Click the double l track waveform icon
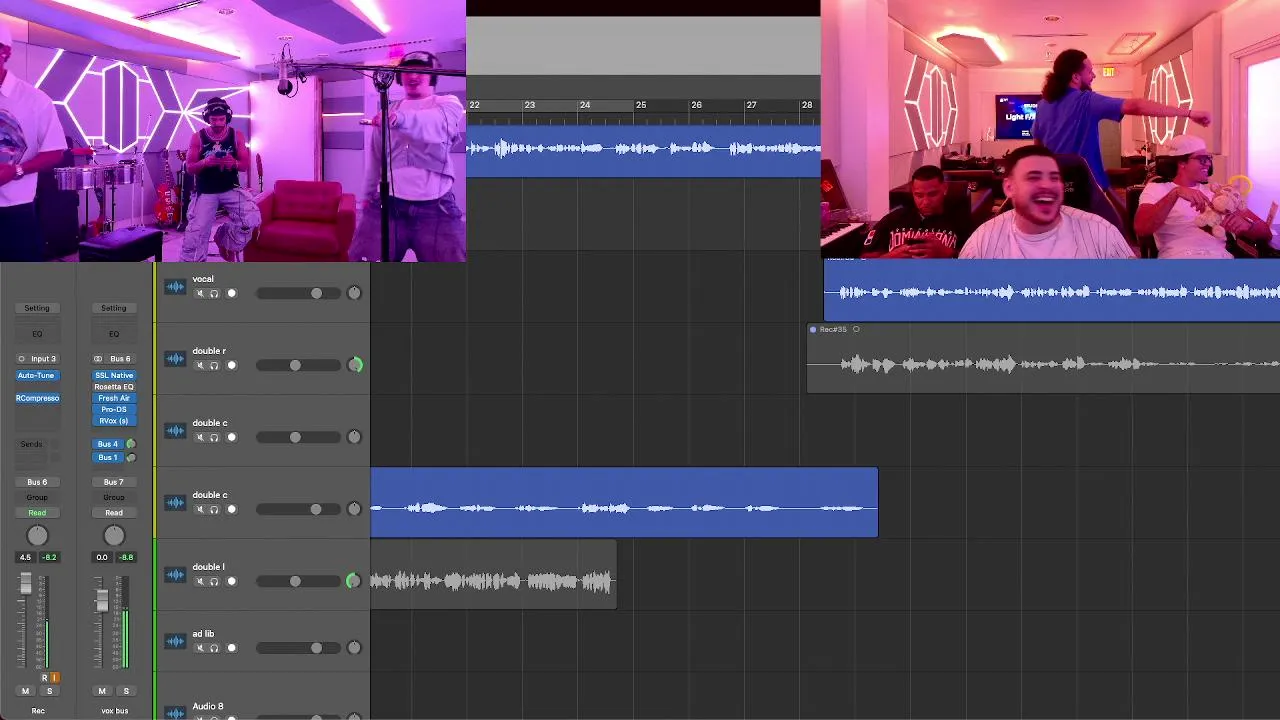1280x720 pixels. [176, 575]
